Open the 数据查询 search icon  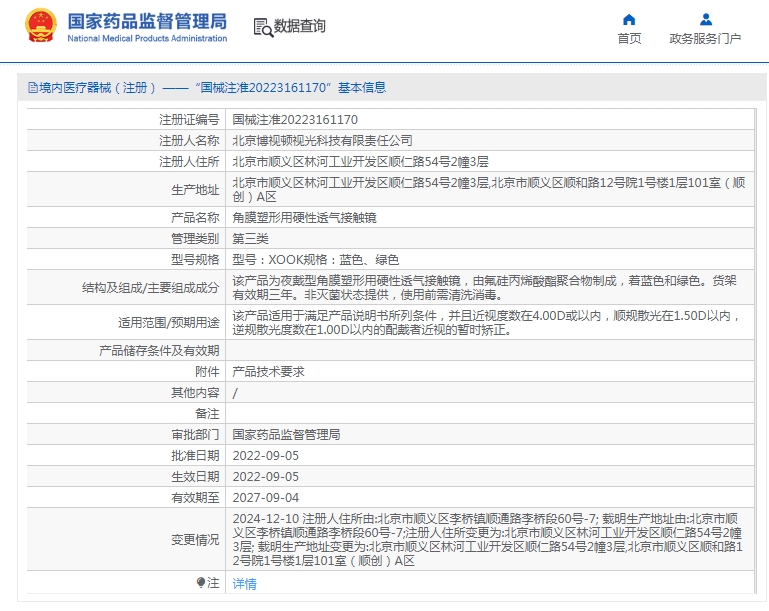263,27
